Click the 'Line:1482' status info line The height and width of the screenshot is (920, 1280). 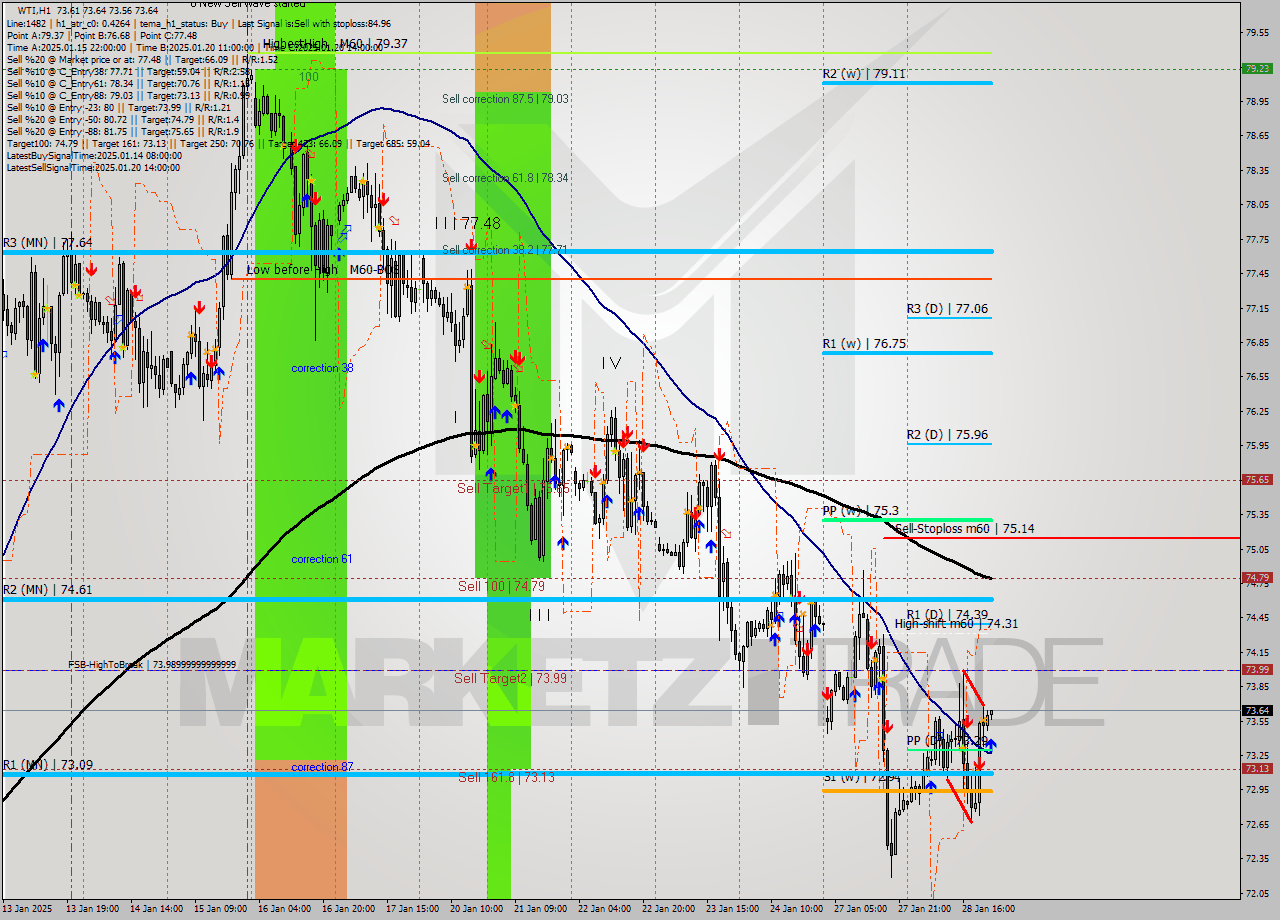pos(198,23)
